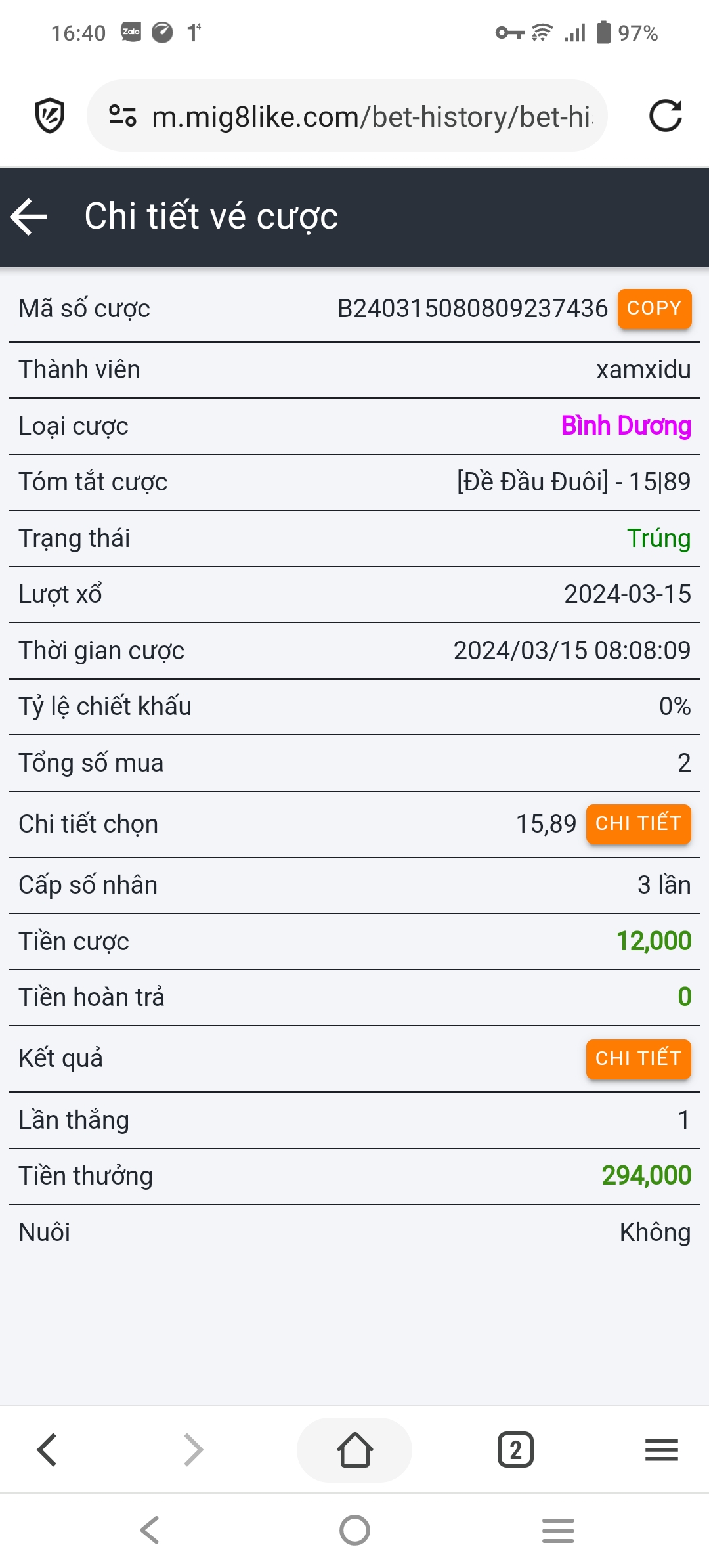
Task: Tap the Zalo notification in status bar
Action: point(131,32)
